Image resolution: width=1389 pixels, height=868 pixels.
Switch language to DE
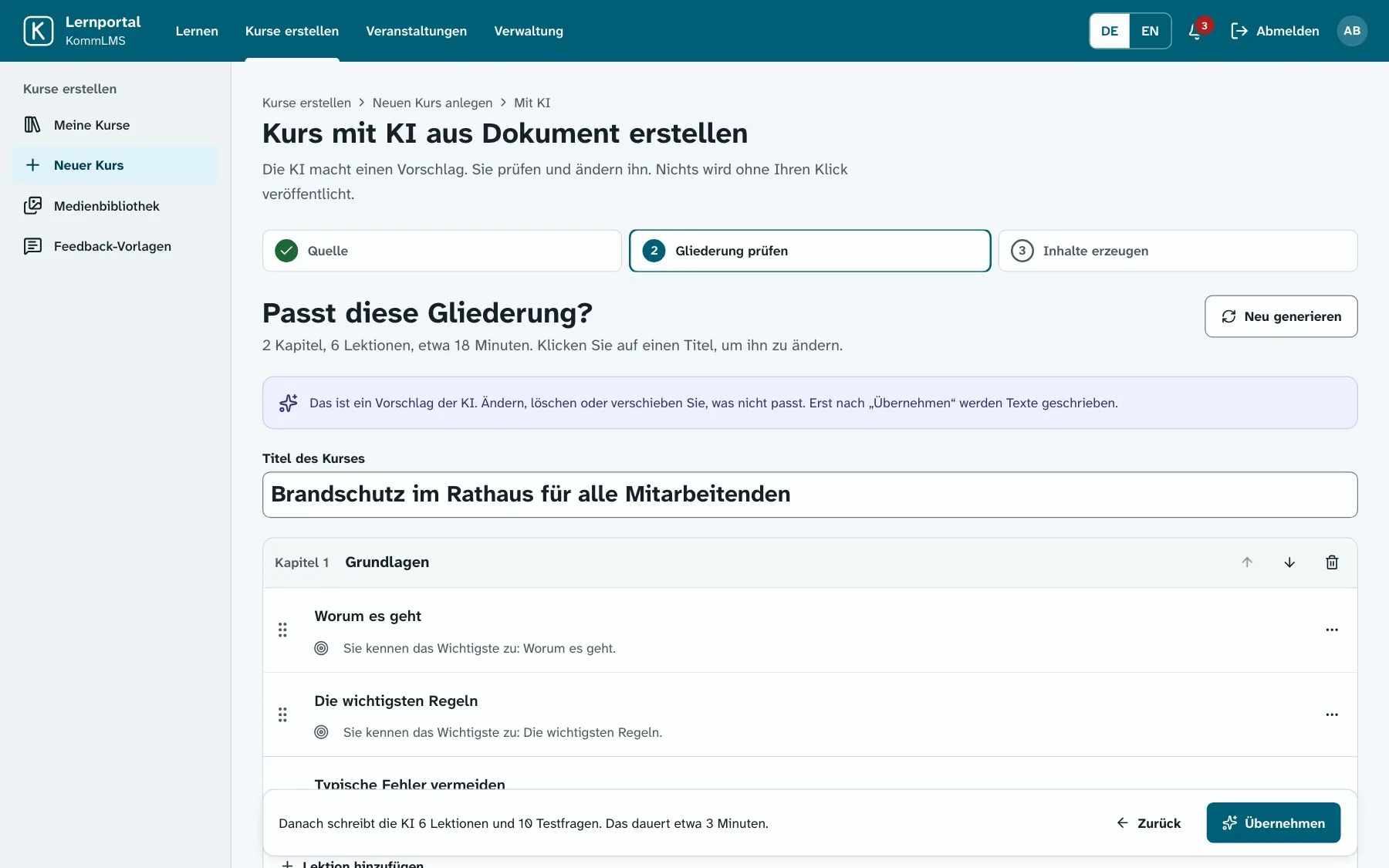(1110, 31)
